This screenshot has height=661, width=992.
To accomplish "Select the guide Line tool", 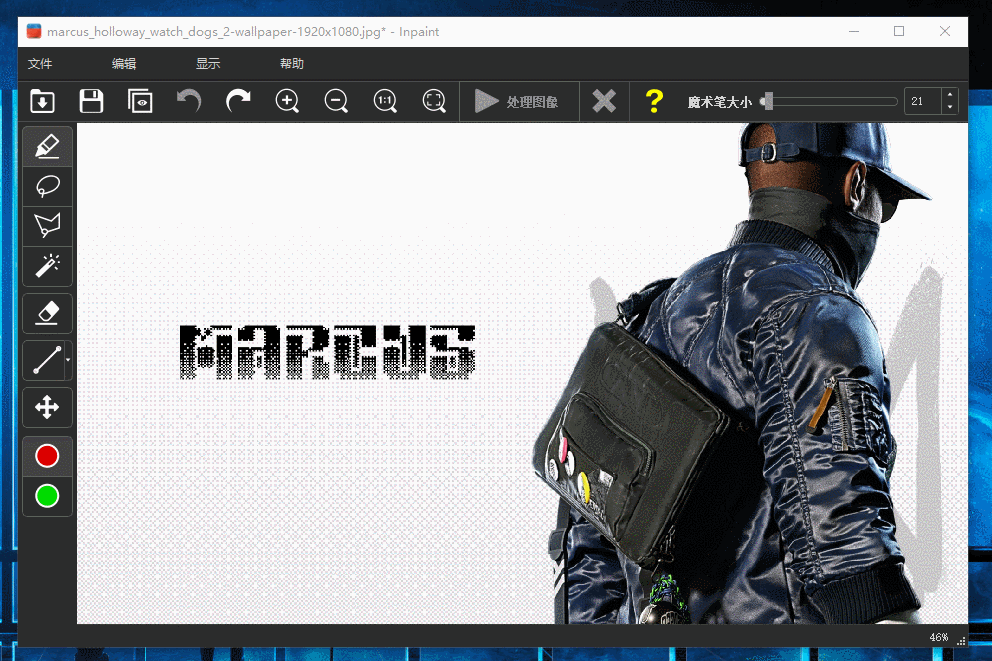I will [x=45, y=360].
